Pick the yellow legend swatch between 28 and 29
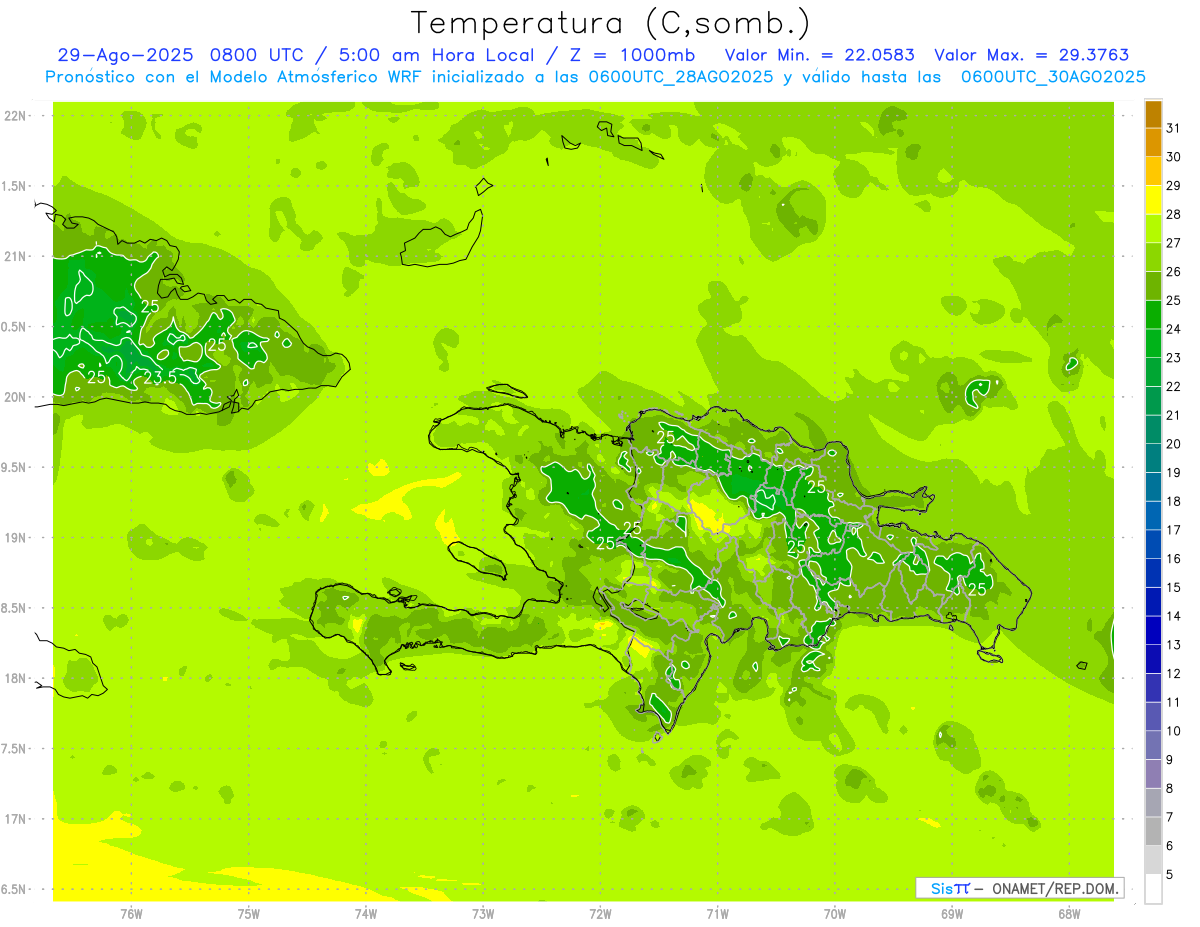This screenshot has height=927, width=1200. (x=1153, y=200)
